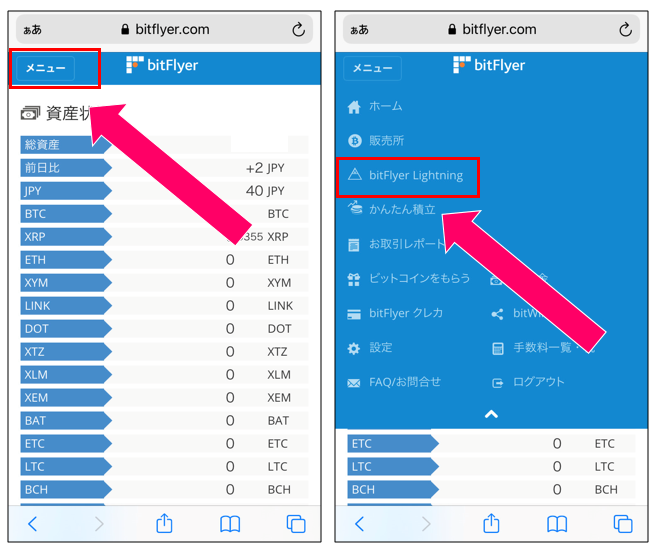Click the +2 JPY value

click(x=265, y=168)
